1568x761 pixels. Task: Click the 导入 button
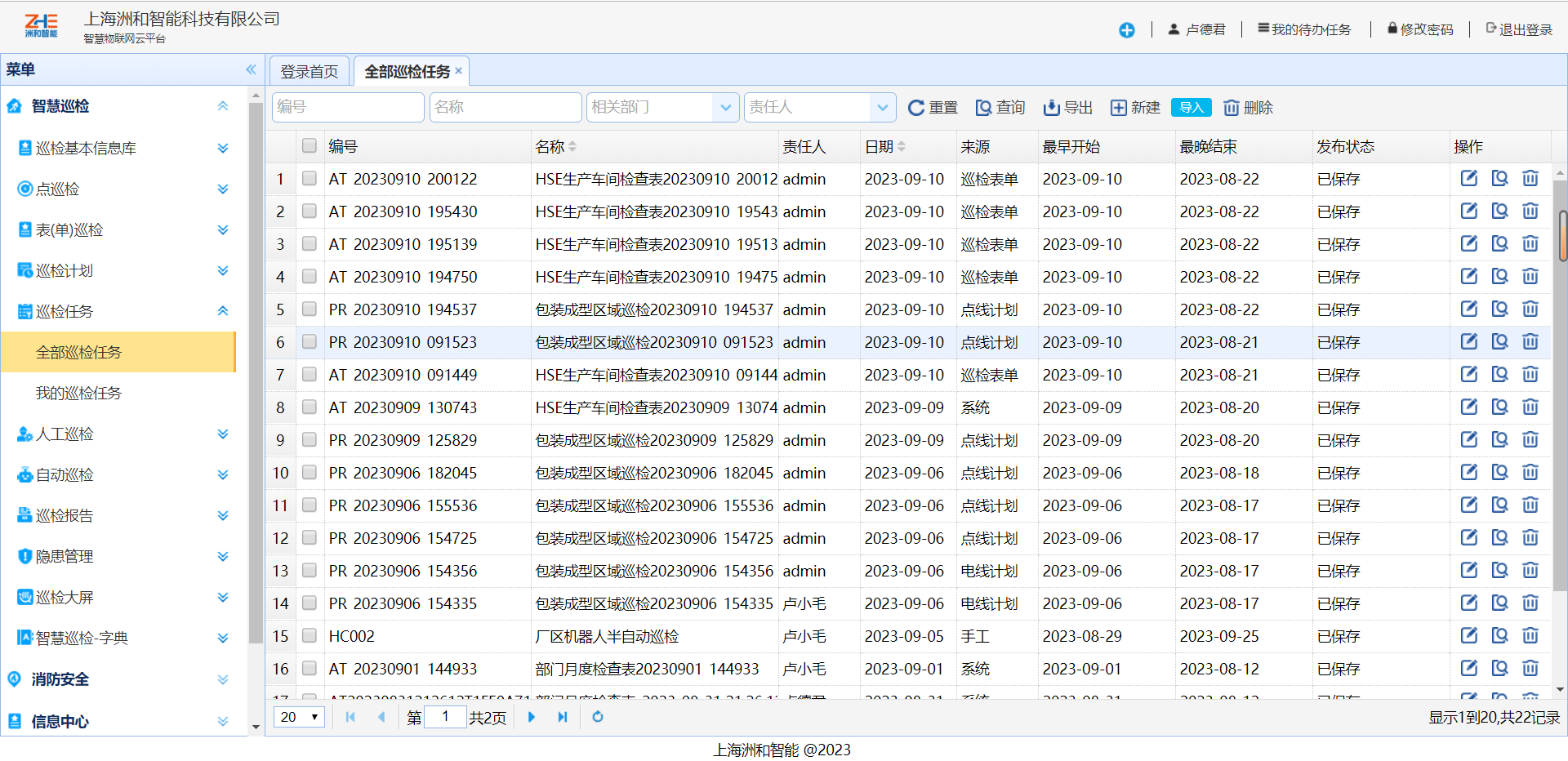tap(1191, 108)
